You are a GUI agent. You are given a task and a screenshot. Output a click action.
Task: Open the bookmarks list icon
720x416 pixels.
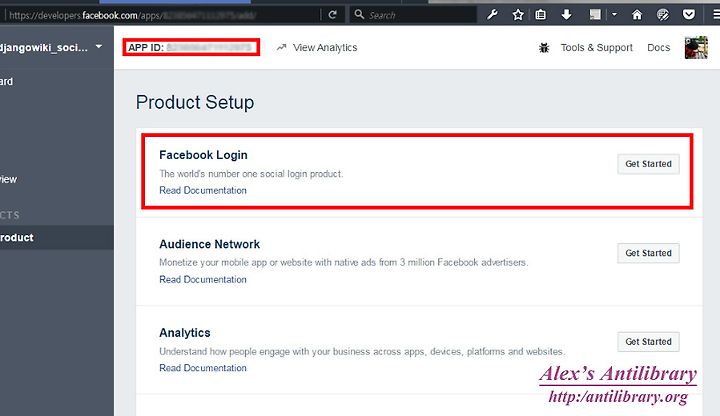(541, 15)
